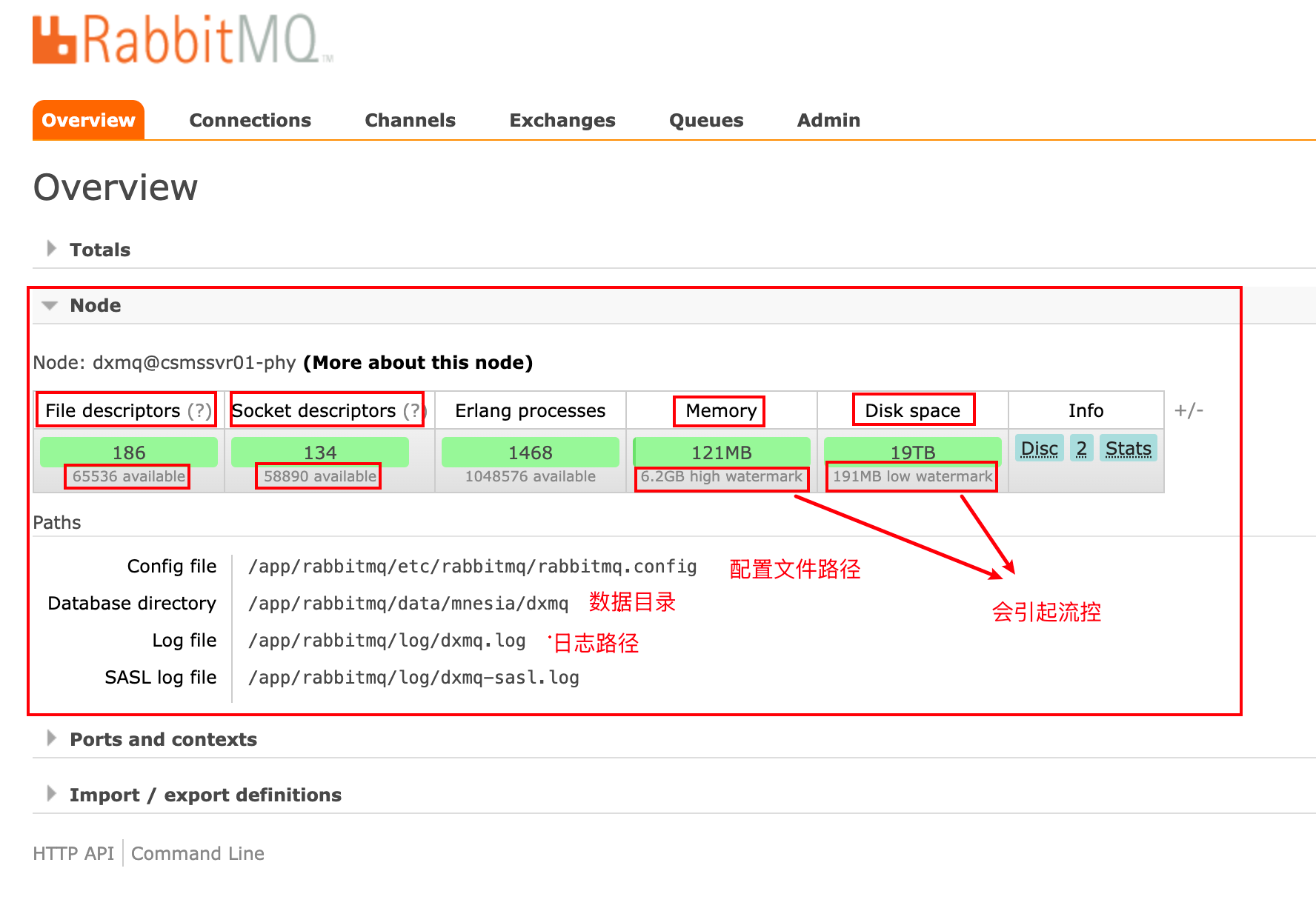1316x911 pixels.
Task: Click the SASL log file label
Action: [x=161, y=678]
